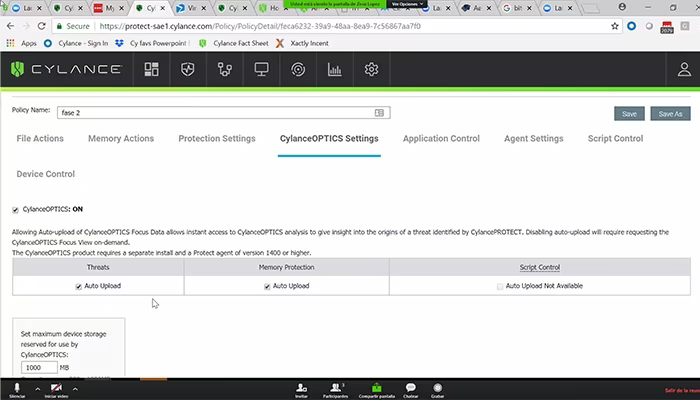This screenshot has height=400, width=700.
Task: Open Participantes panel in Zoom toolbar
Action: tap(336, 389)
